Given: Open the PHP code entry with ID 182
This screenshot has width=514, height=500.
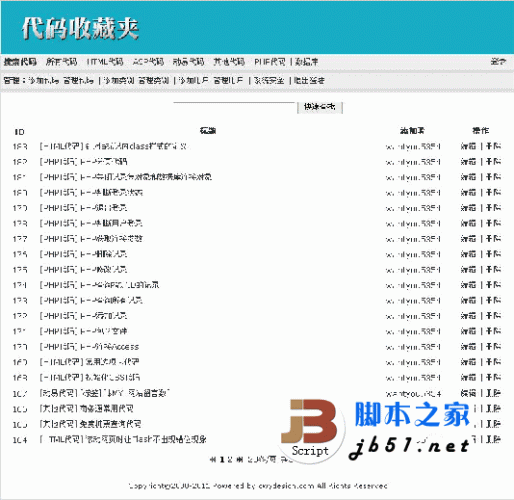Looking at the screenshot, I should click(83, 162).
